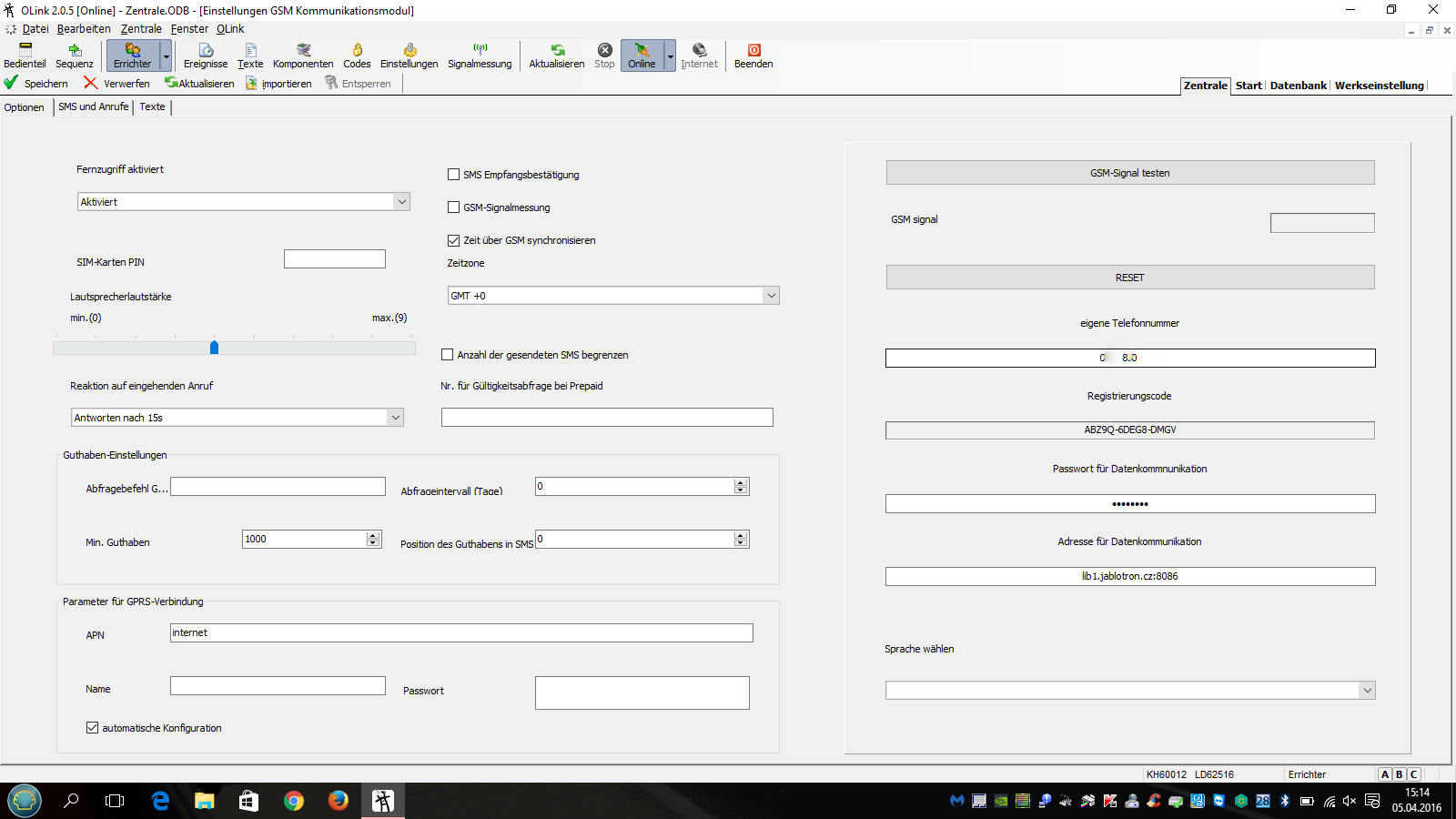Open Ereignisse event log icon
The height and width of the screenshot is (819, 1456).
(206, 56)
